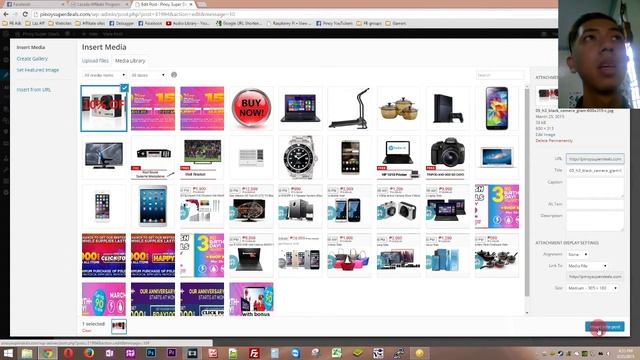Launch Firefox from the taskbar
The image size is (640, 360).
pyautogui.click(x=89, y=353)
